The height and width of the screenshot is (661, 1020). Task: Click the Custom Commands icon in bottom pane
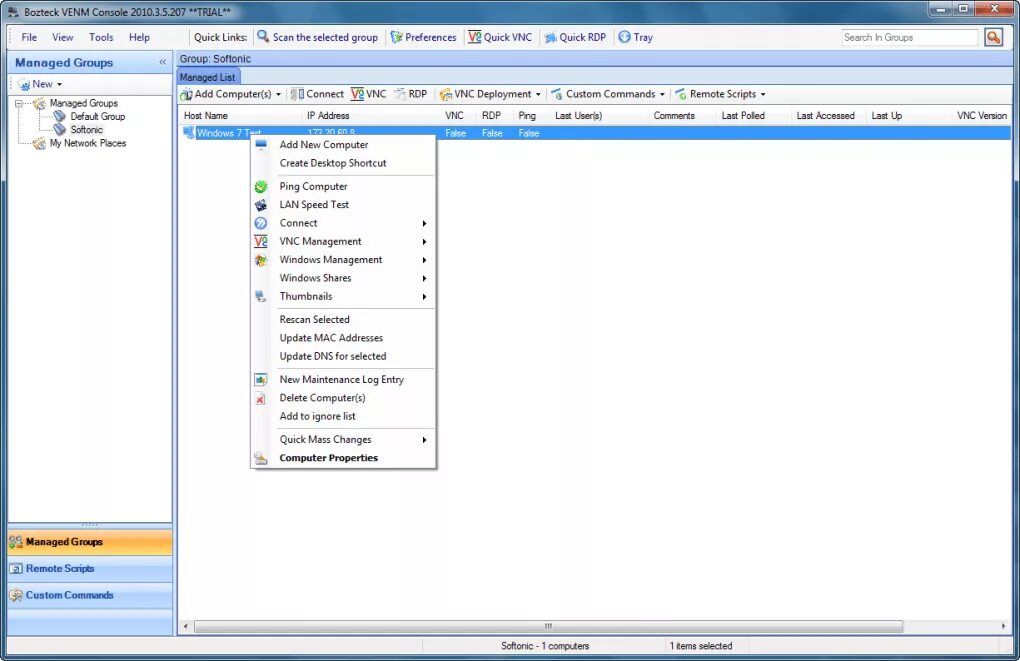click(16, 595)
